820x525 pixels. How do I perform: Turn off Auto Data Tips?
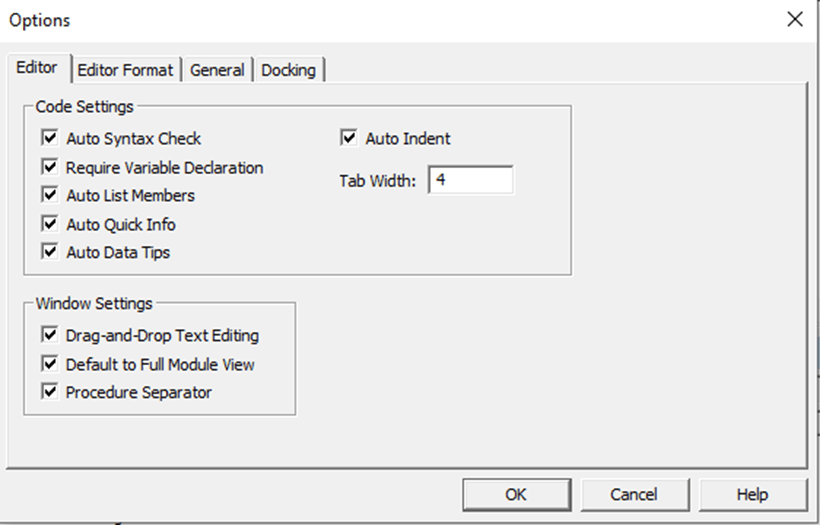50,252
